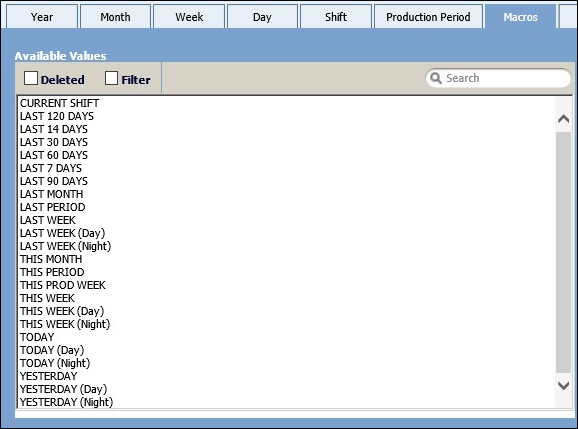The height and width of the screenshot is (429, 578).
Task: Select the Macros tab
Action: tap(520, 17)
